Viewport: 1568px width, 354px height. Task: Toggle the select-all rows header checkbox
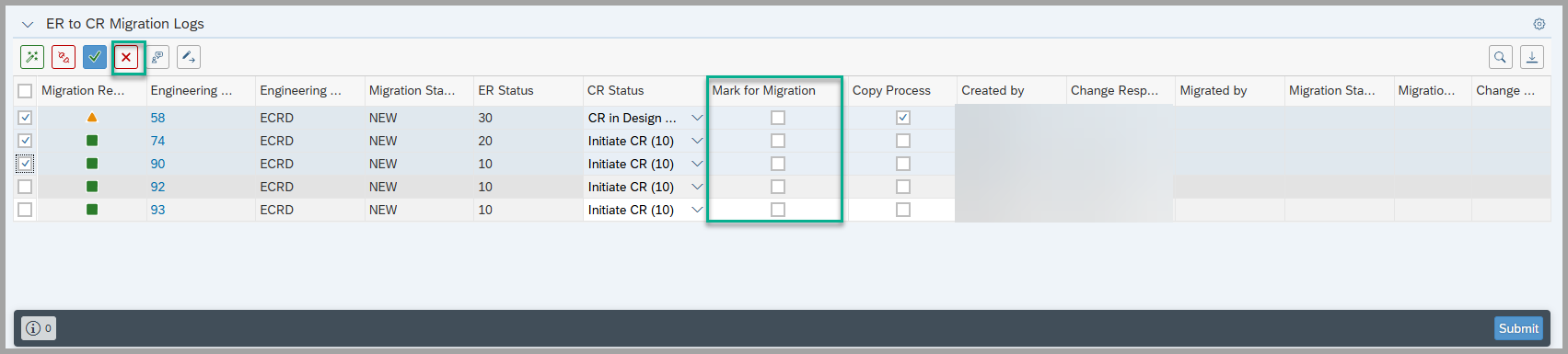coord(25,90)
